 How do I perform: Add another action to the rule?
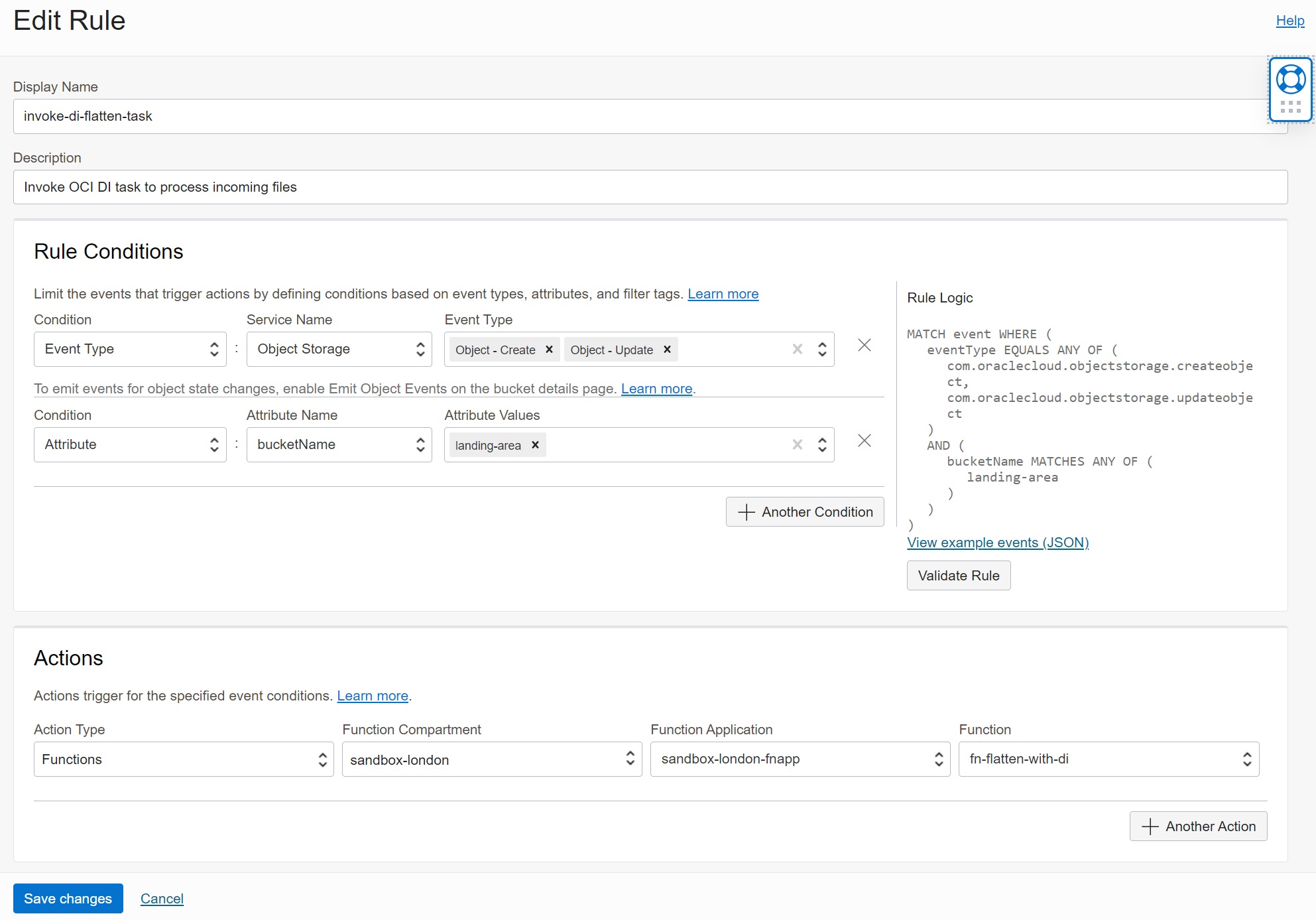point(1197,826)
